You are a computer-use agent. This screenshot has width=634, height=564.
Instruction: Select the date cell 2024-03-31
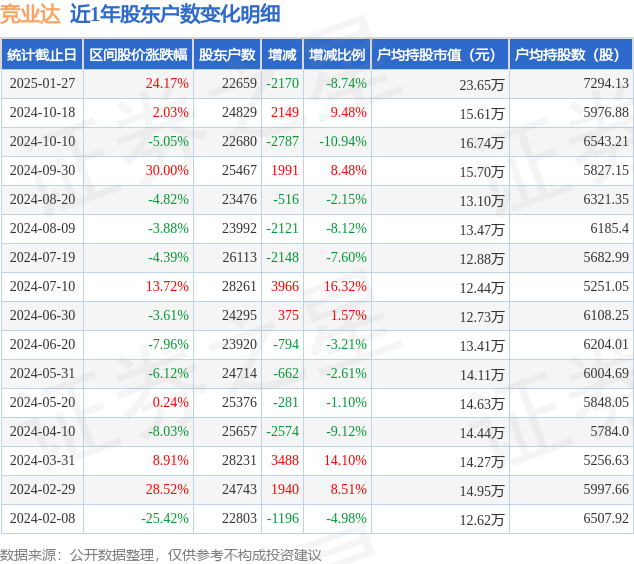(x=42, y=460)
